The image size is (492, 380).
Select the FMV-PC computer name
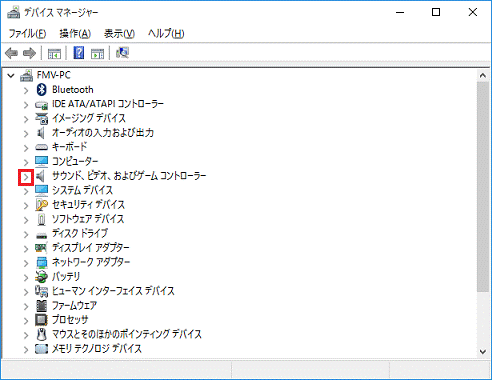[x=54, y=75]
